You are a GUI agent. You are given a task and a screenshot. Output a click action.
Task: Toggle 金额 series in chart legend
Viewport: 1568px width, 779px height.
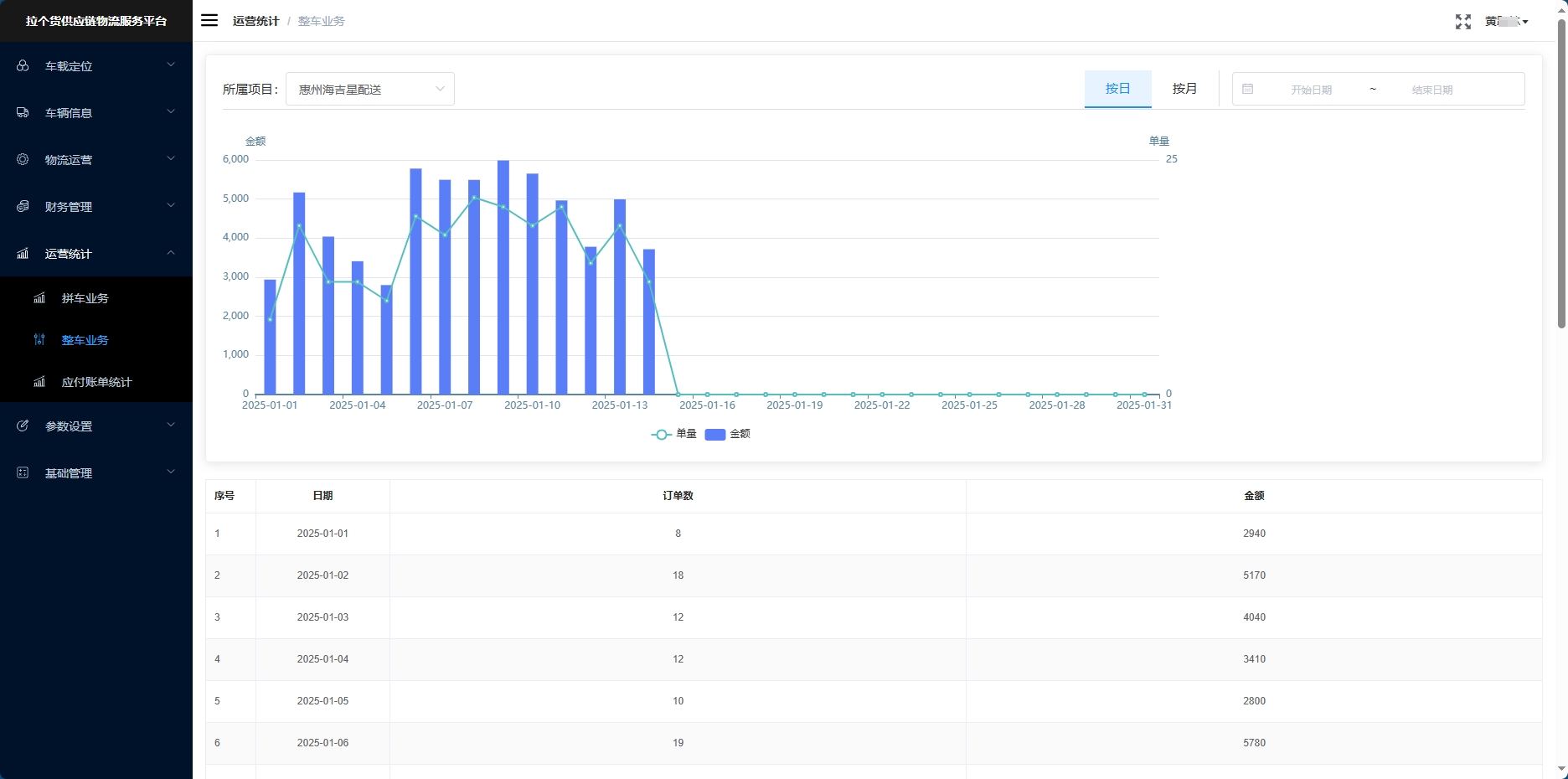pos(728,434)
